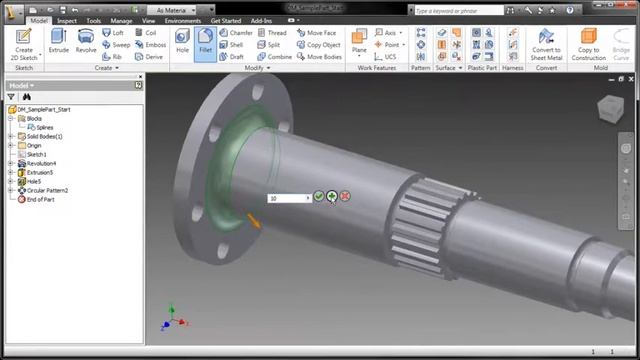Select Hole5 in the browser tree
Image resolution: width=640 pixels, height=360 pixels.
(29, 181)
